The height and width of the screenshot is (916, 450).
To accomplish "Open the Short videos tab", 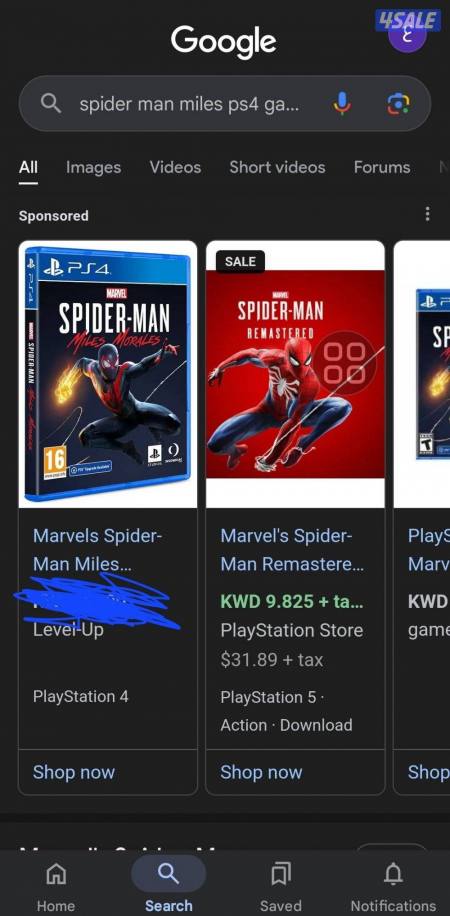I will pyautogui.click(x=277, y=167).
